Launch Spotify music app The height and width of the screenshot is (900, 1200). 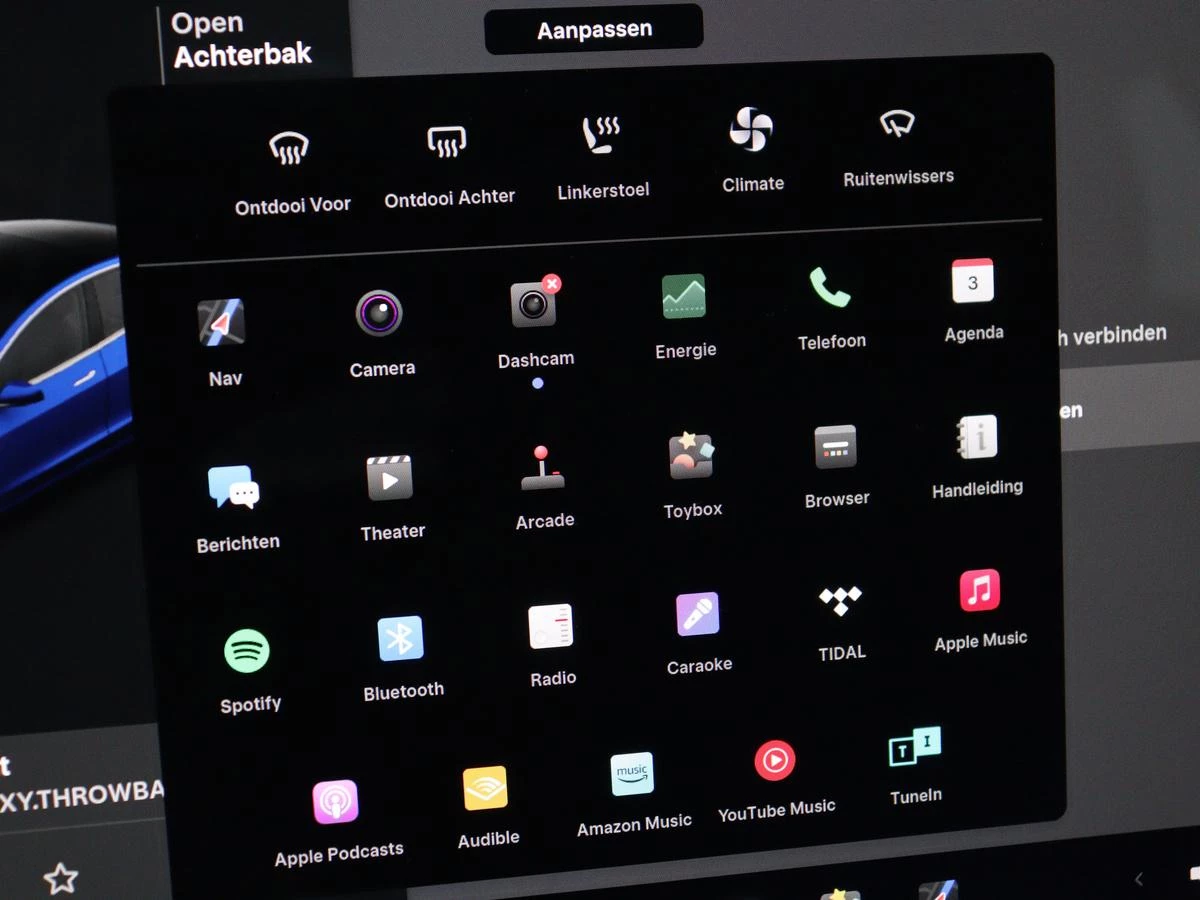[x=247, y=652]
